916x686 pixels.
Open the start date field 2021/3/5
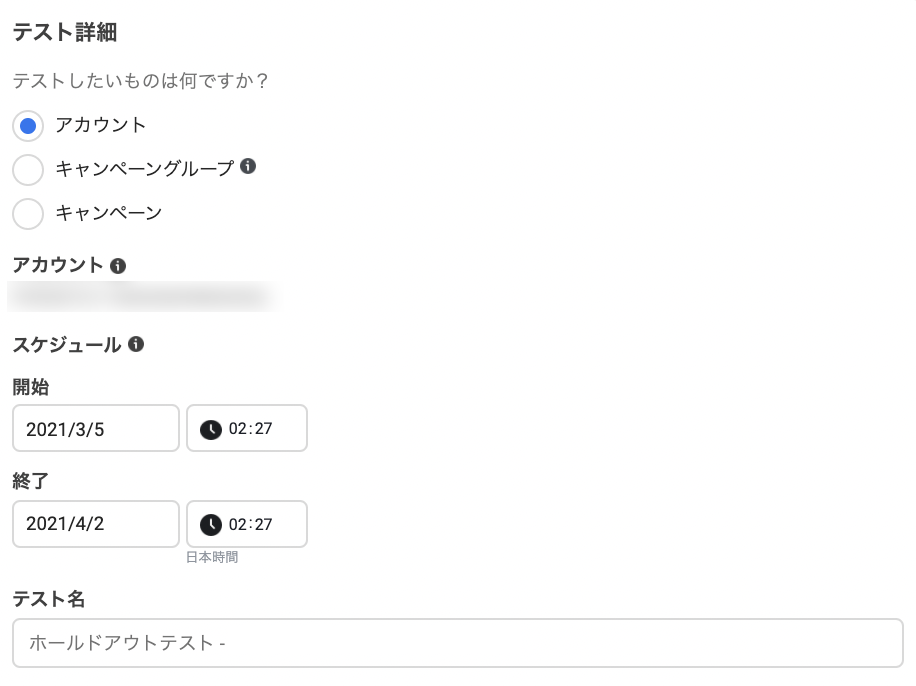tap(96, 429)
